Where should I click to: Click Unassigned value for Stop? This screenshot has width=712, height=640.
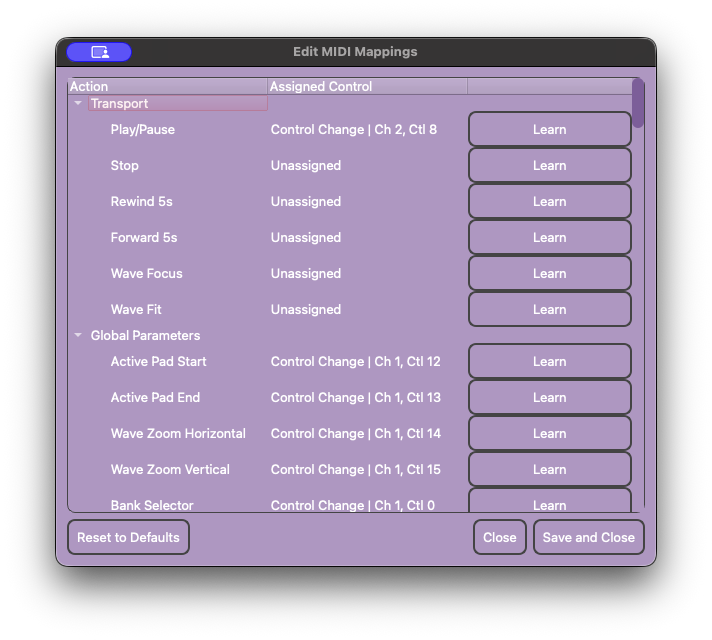pyautogui.click(x=306, y=165)
